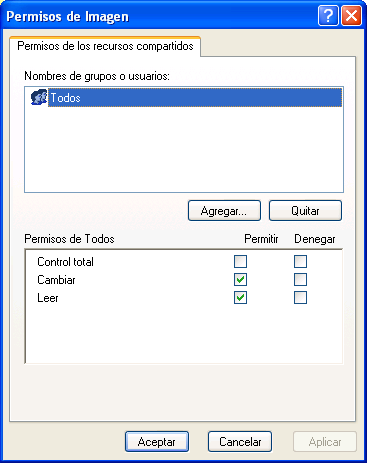Select the Permisos de los recursos compartidos tab
367x463 pixels.
[105, 46]
